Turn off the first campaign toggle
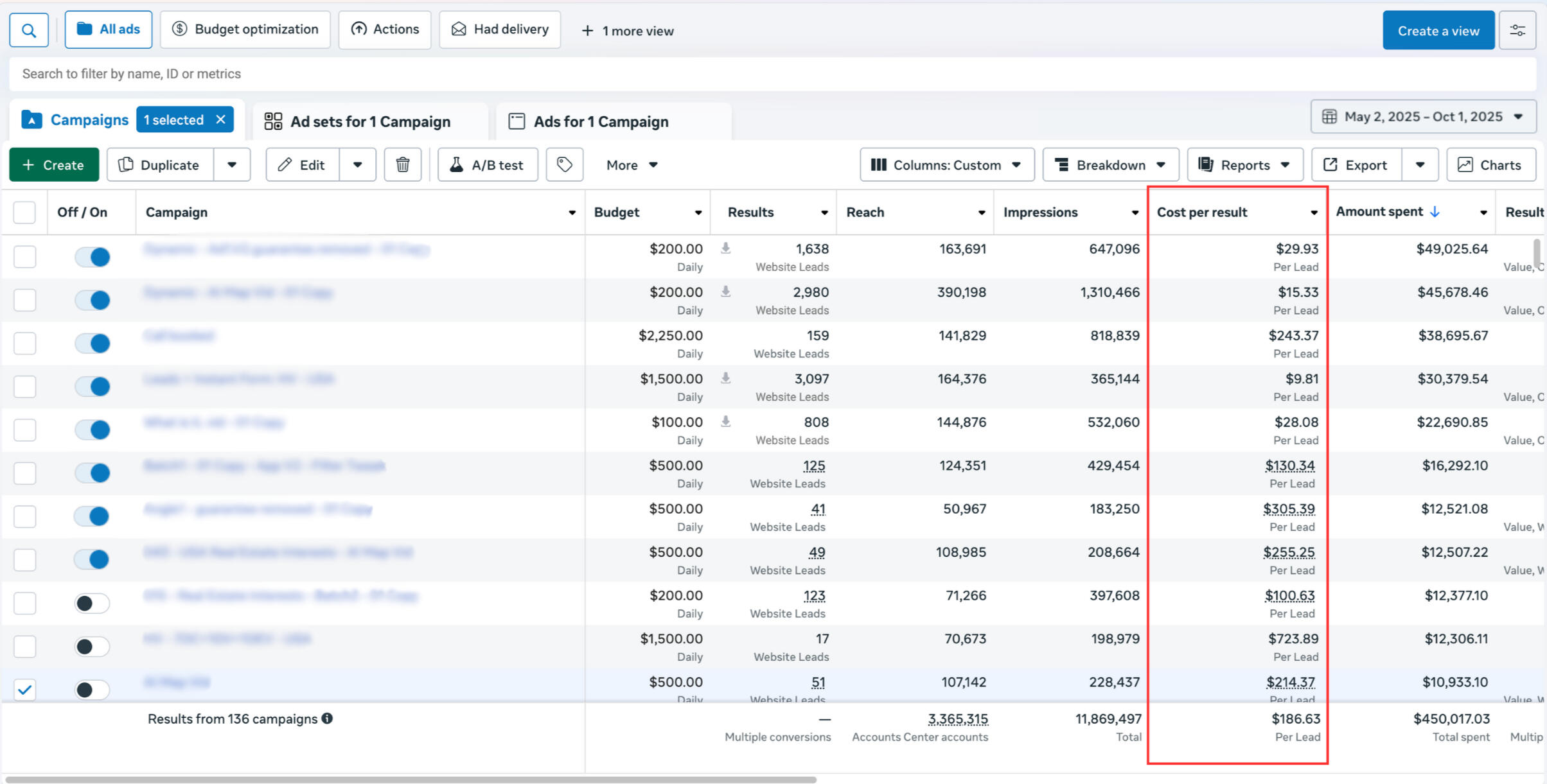The image size is (1547, 784). [93, 257]
